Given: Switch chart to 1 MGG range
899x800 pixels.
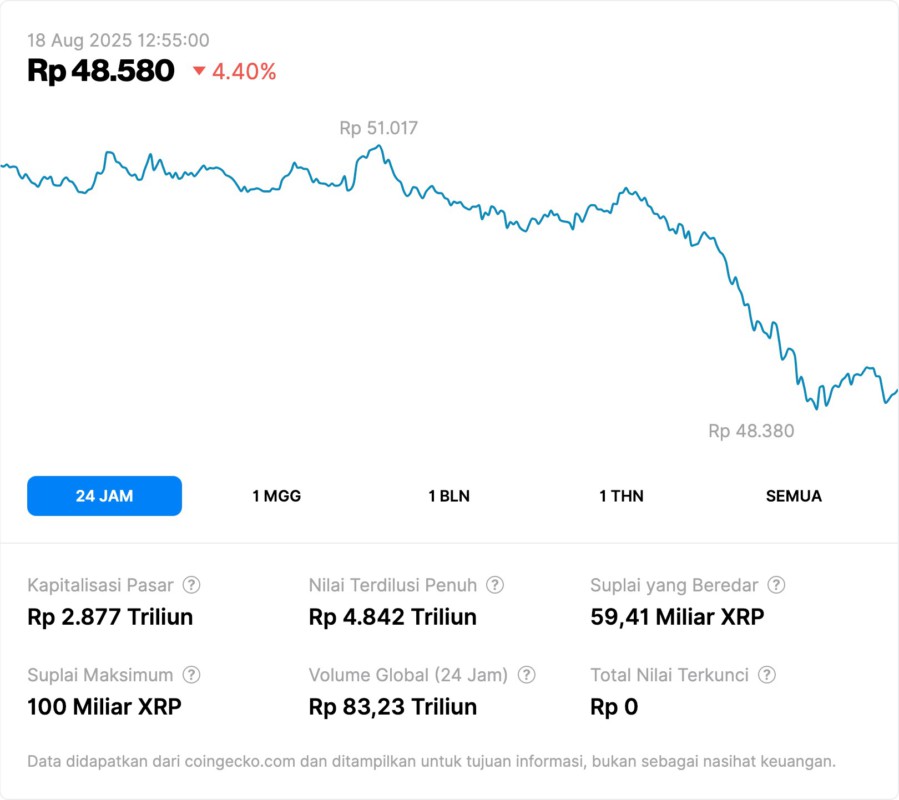Looking at the screenshot, I should point(276,496).
